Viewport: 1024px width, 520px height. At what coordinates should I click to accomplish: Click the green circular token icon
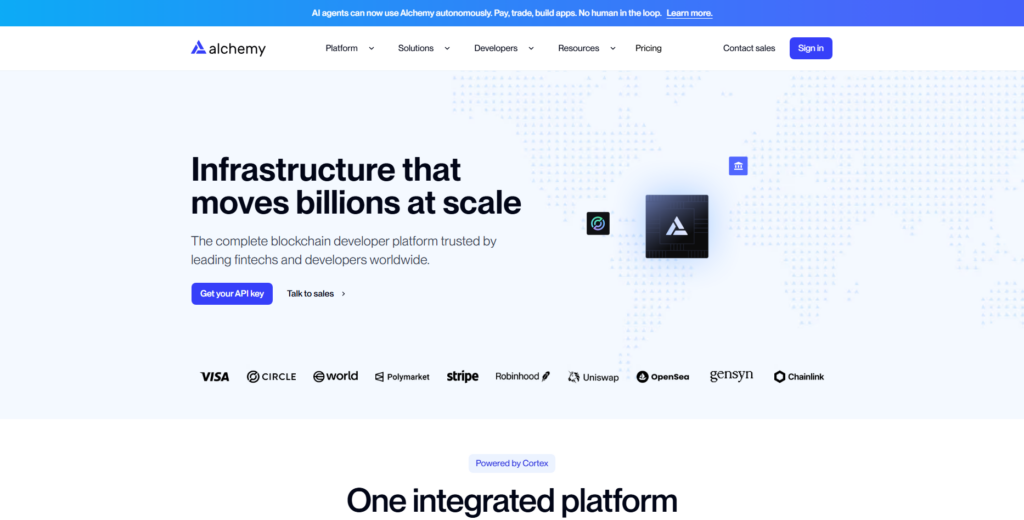pyautogui.click(x=598, y=224)
